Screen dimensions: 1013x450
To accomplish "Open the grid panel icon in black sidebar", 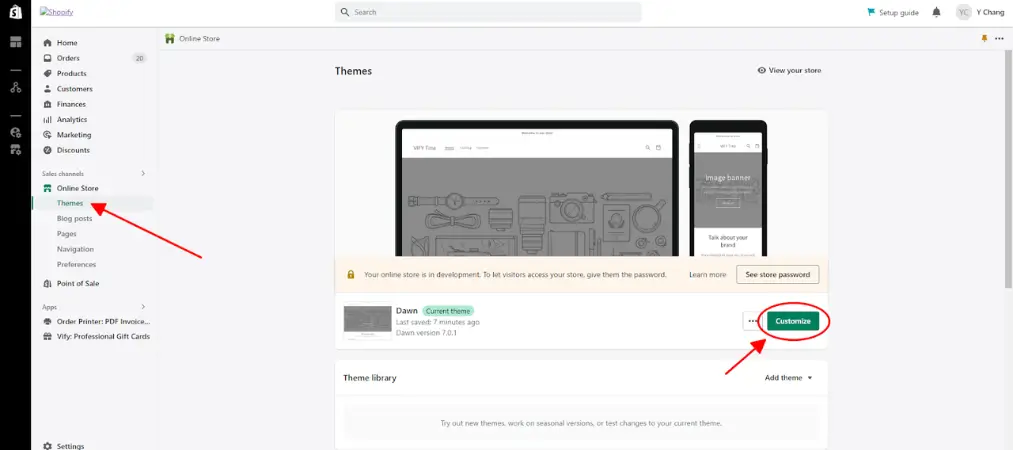I will pos(16,43).
